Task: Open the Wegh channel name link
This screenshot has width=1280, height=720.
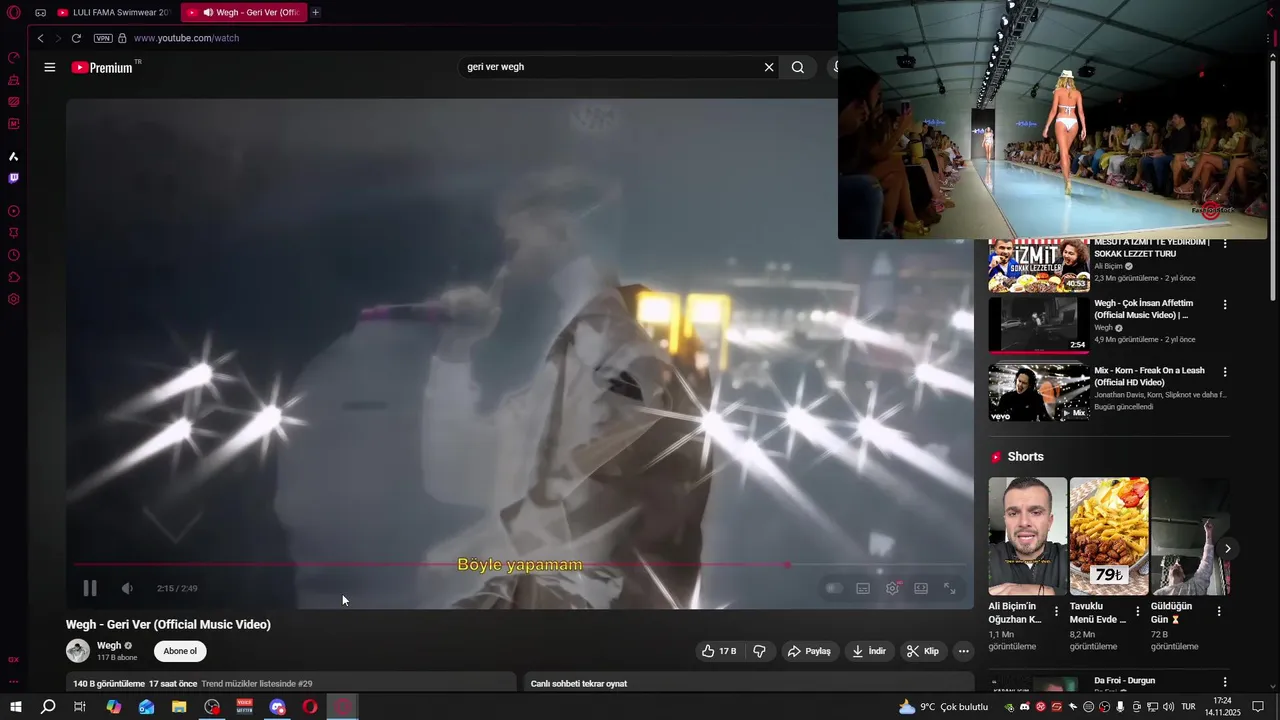Action: pyautogui.click(x=109, y=646)
